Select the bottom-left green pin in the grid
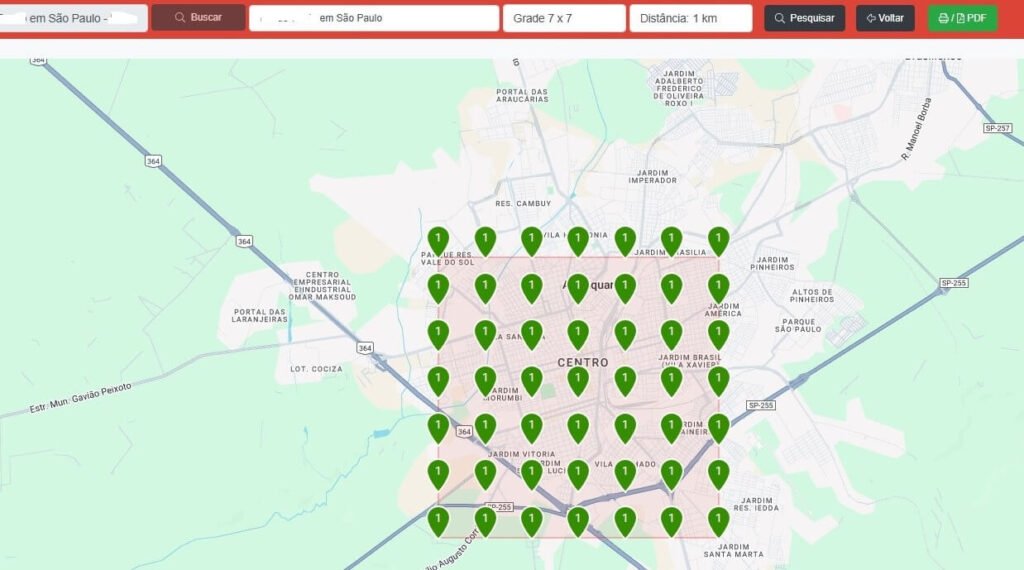 438,521
